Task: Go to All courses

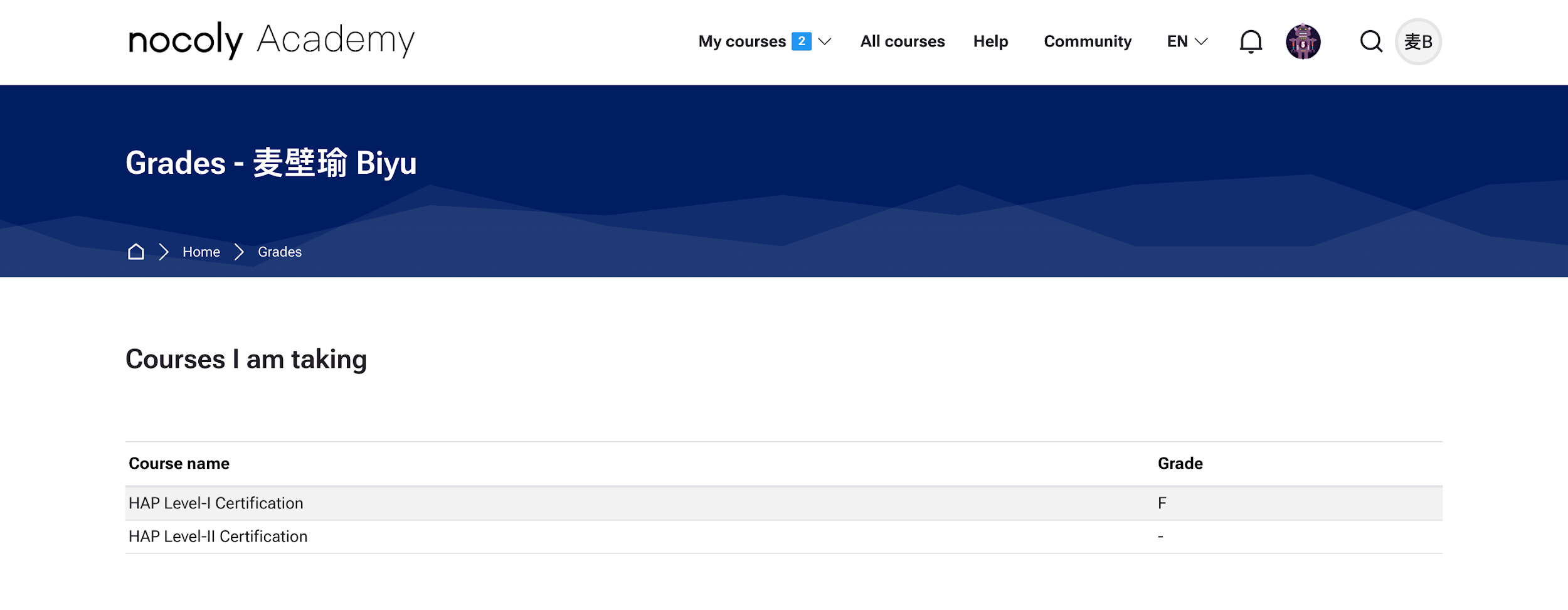Action: (902, 41)
